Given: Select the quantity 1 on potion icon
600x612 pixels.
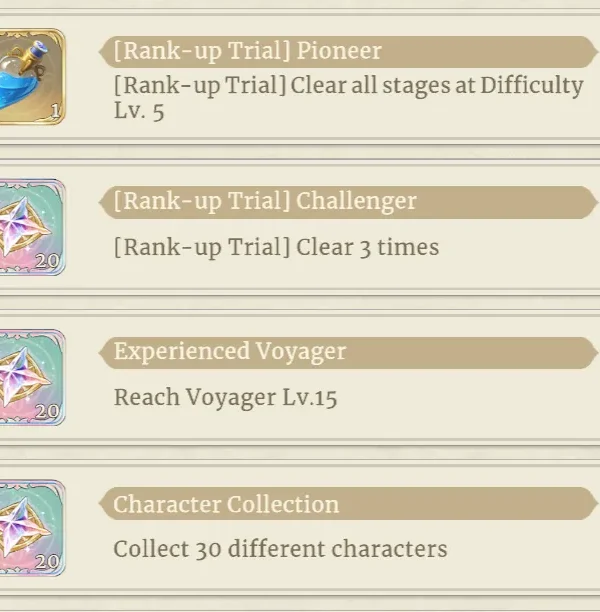Looking at the screenshot, I should (55, 112).
